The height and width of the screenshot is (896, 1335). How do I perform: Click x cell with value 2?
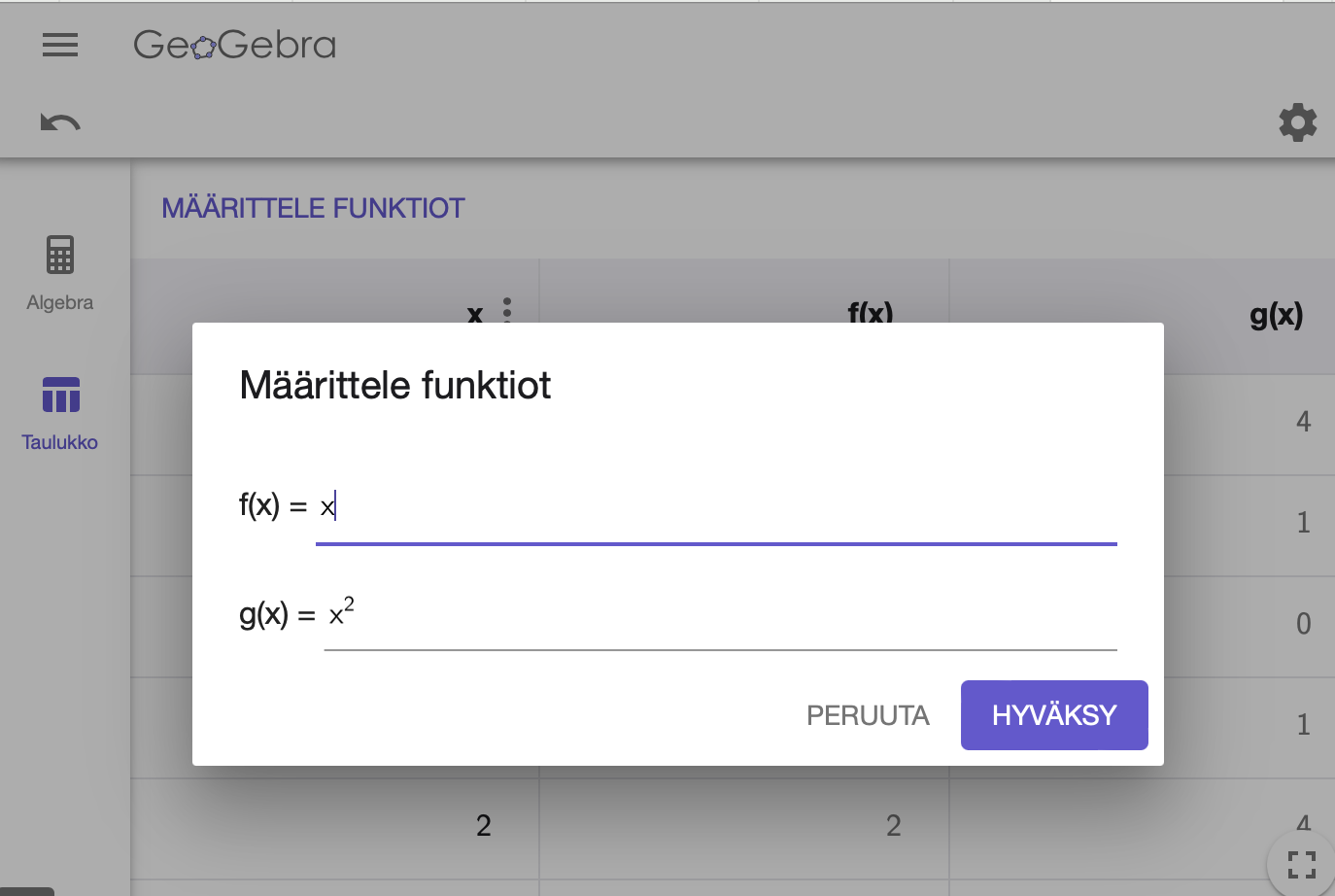(484, 826)
